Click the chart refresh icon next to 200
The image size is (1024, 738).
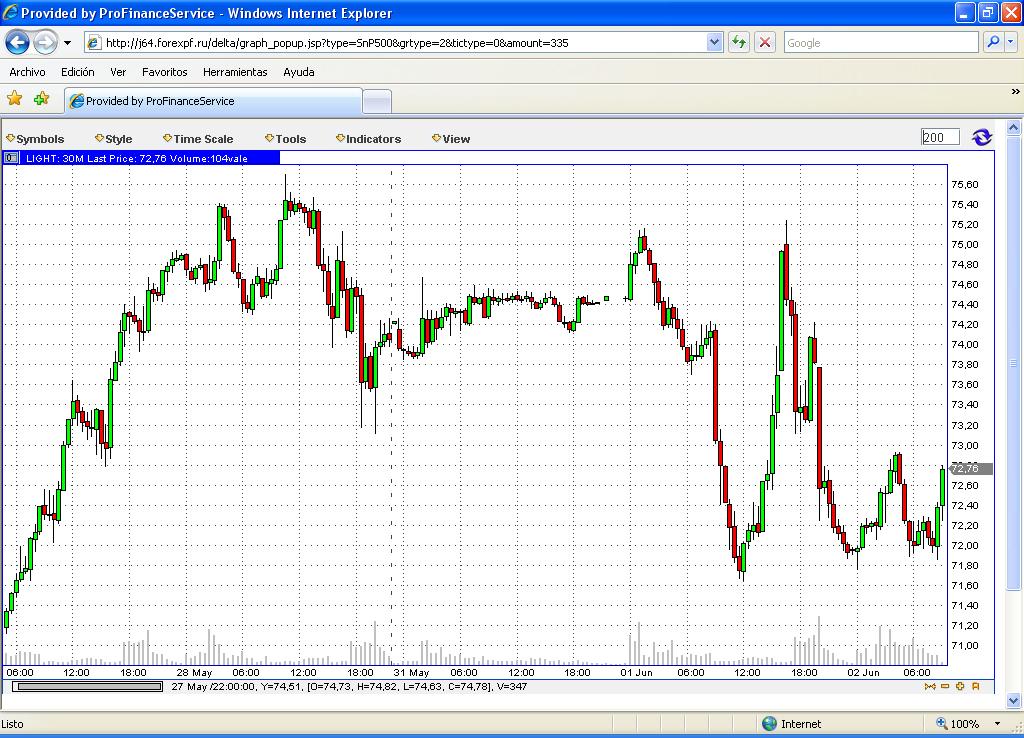tap(982, 137)
